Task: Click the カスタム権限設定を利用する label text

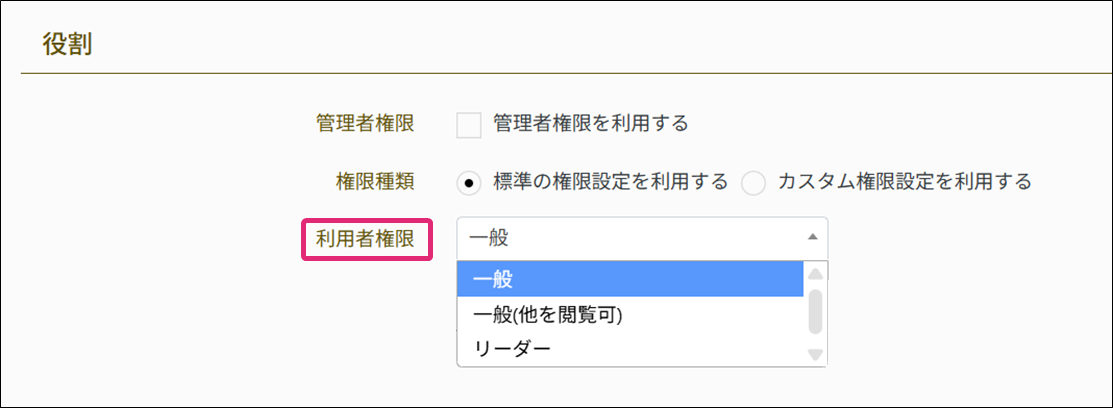Action: pos(903,182)
